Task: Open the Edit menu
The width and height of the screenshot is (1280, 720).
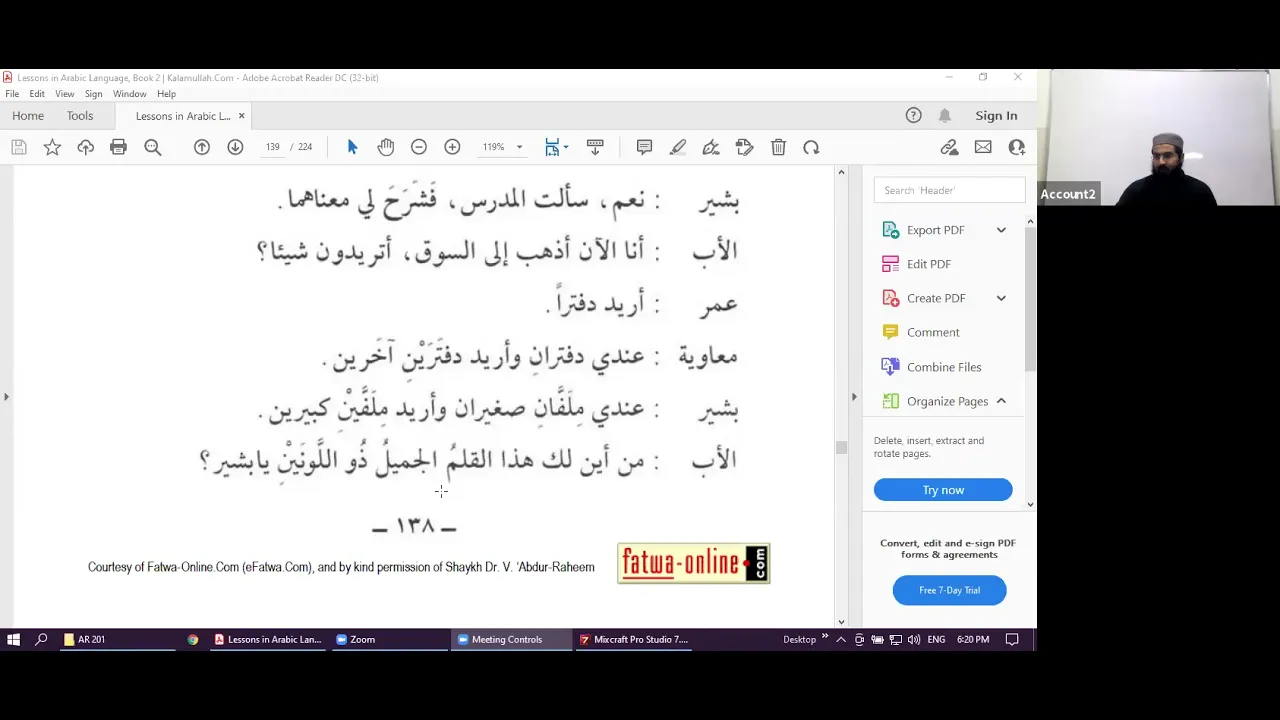Action: [37, 94]
